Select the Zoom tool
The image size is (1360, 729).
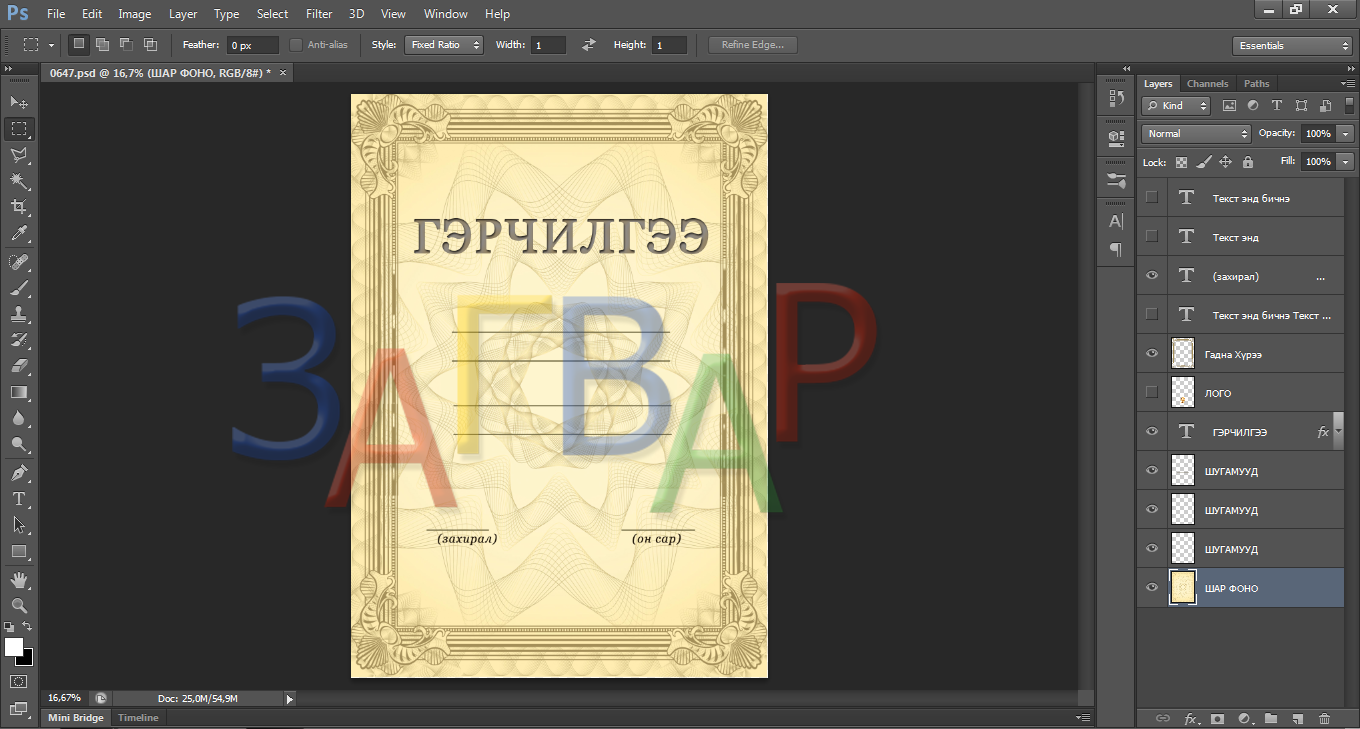(x=18, y=605)
